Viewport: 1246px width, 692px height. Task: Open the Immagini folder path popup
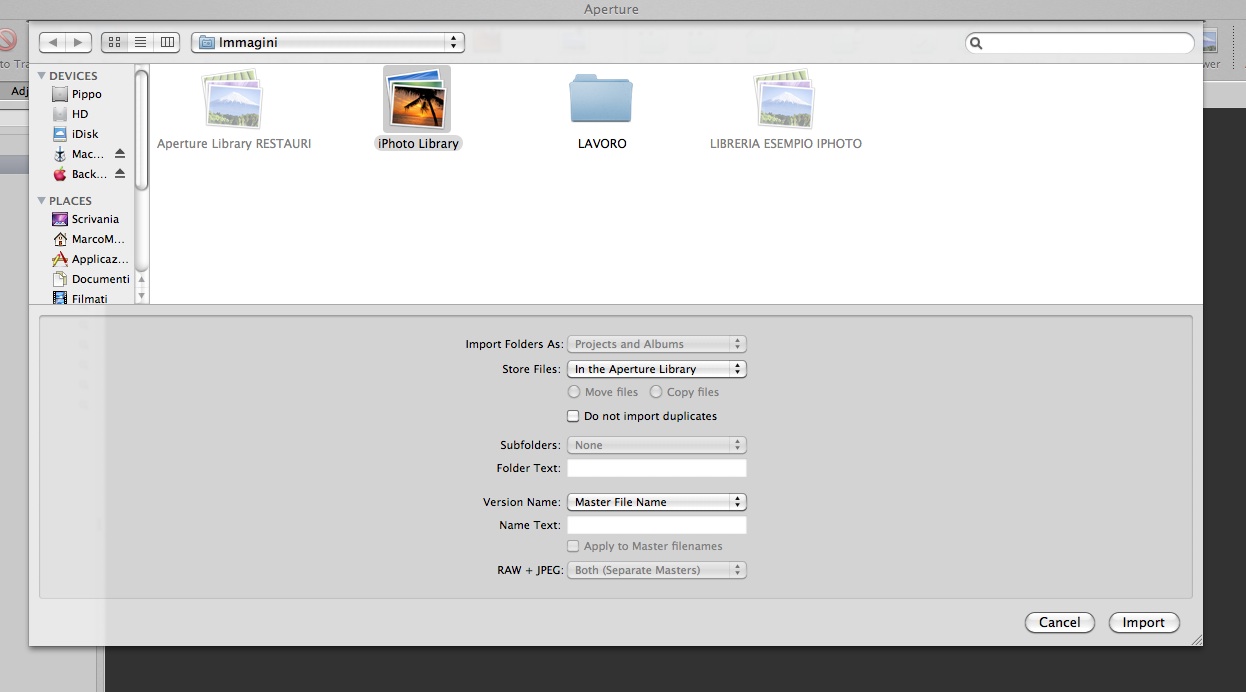click(x=328, y=43)
